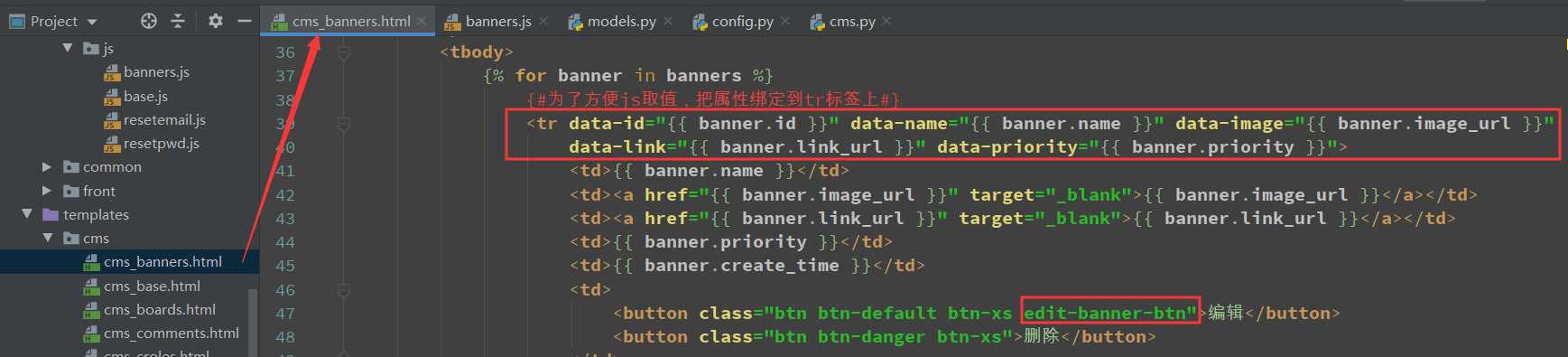This screenshot has width=1568, height=357.
Task: Close the cms.py tab
Action: pos(886,21)
